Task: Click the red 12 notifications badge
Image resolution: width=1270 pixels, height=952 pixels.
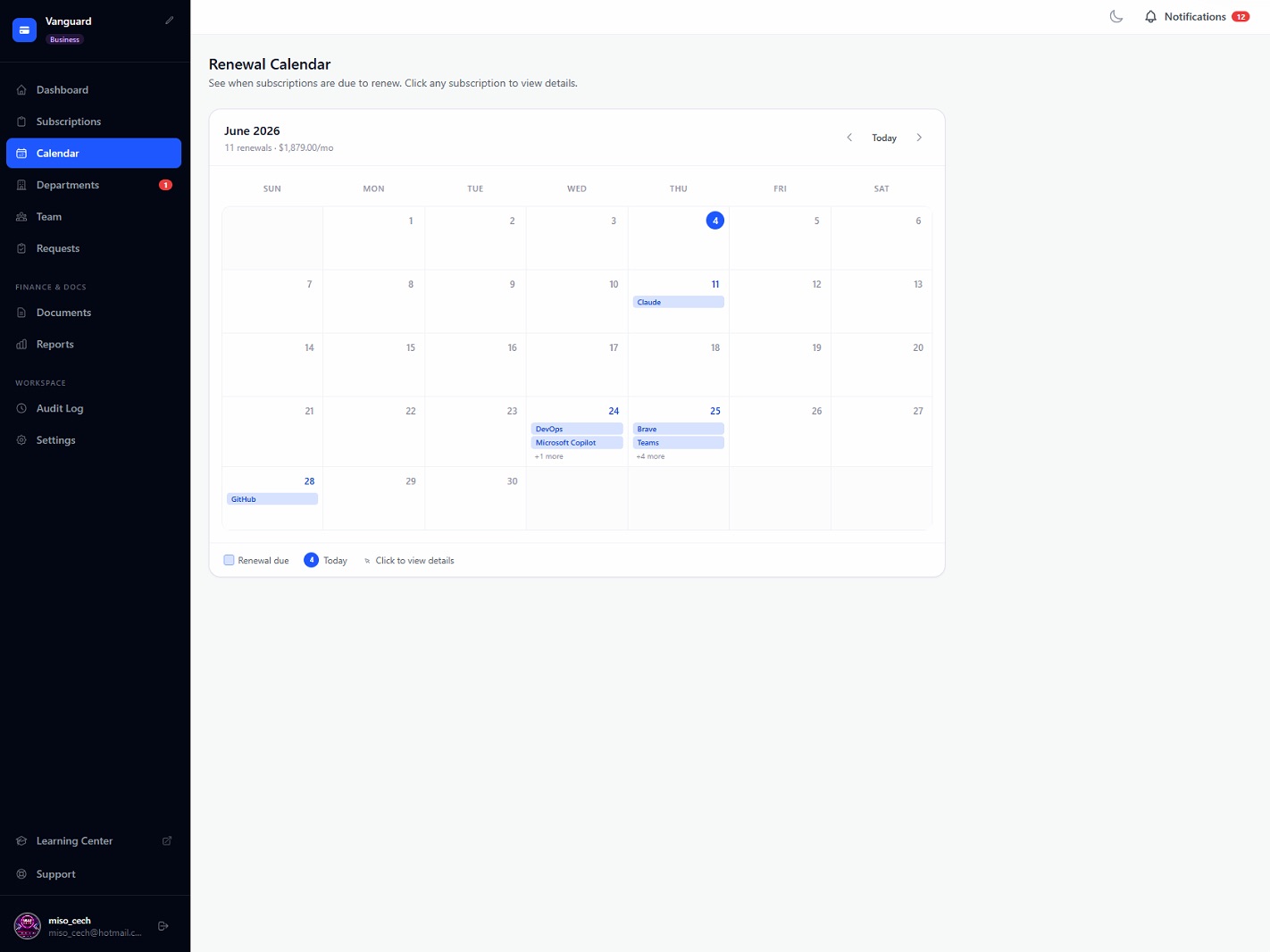Action: (x=1241, y=17)
